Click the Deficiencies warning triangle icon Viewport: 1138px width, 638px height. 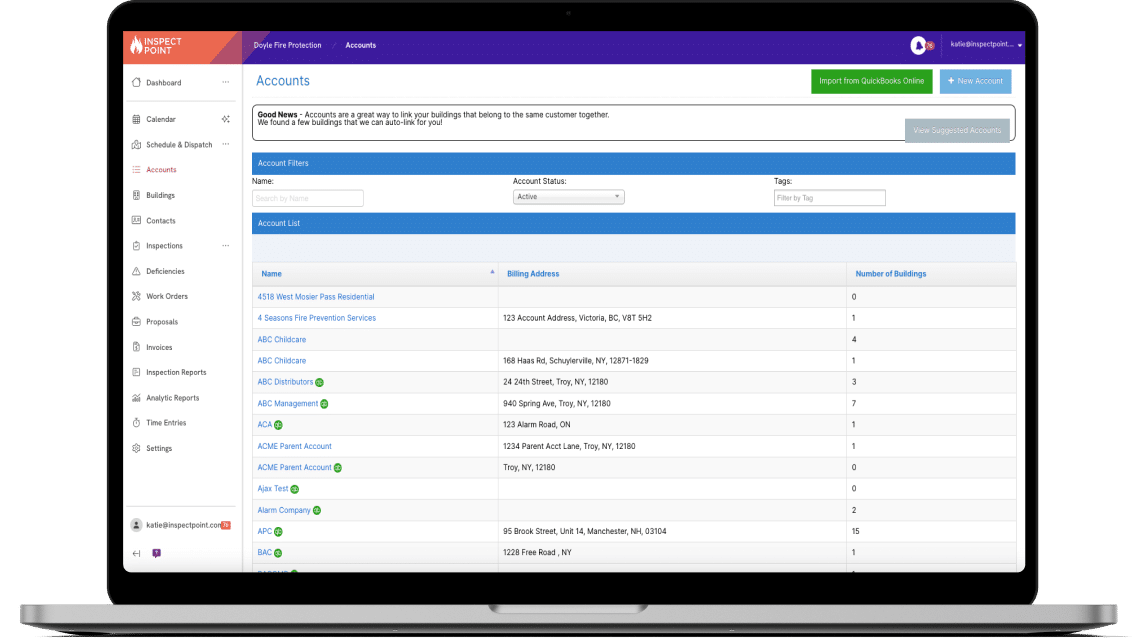(136, 271)
